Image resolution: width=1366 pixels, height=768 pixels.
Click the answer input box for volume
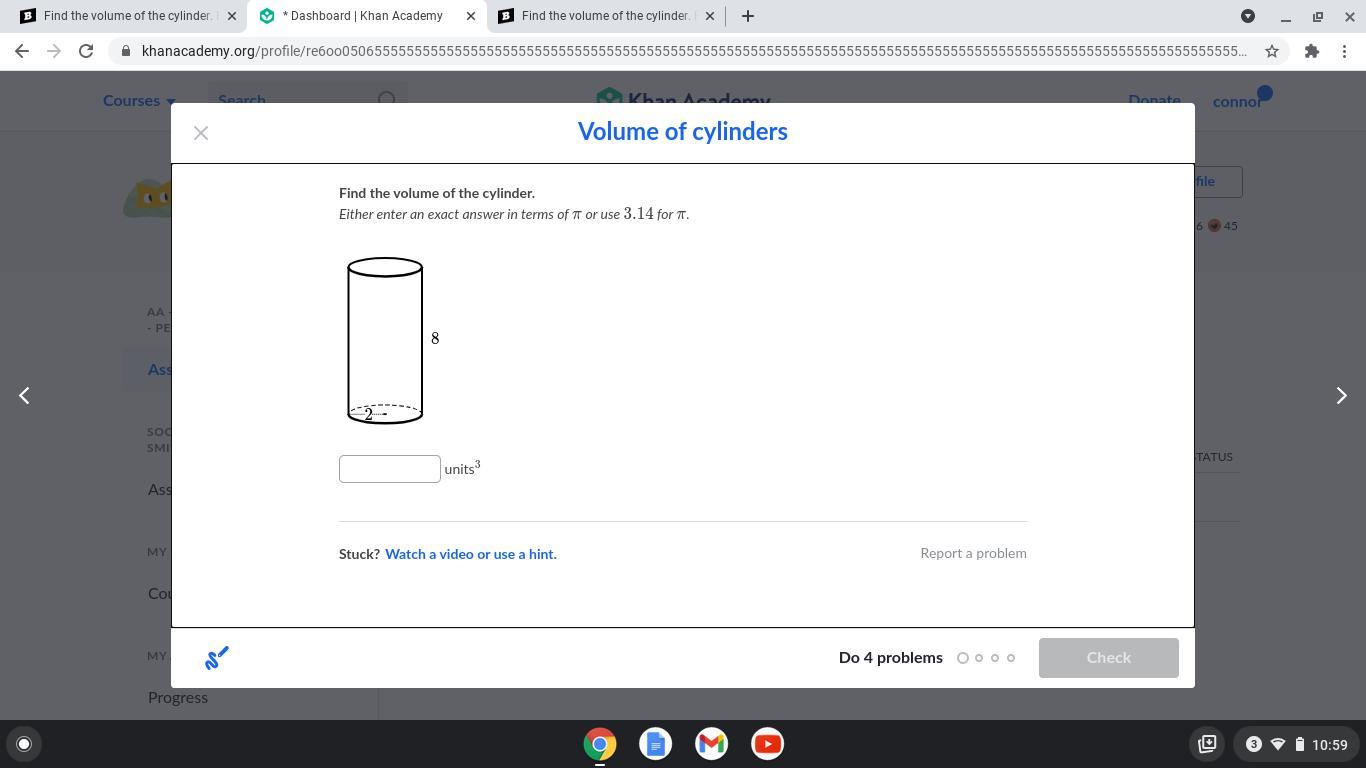point(390,469)
